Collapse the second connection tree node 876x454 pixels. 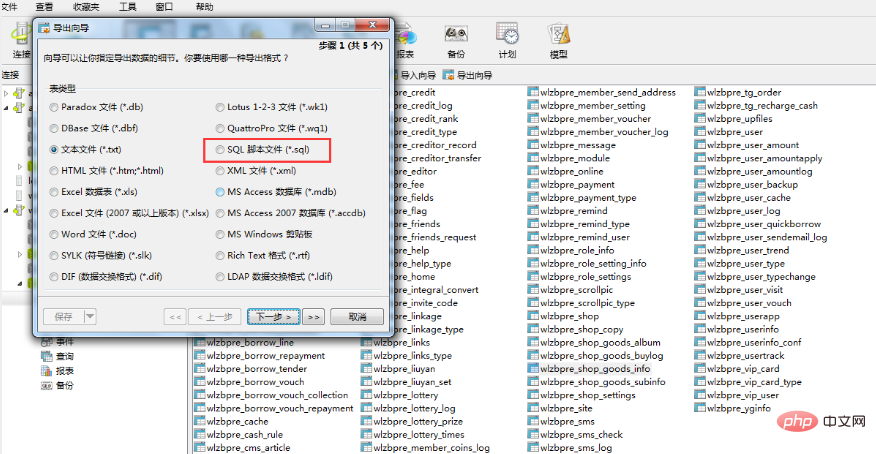[x=6, y=107]
